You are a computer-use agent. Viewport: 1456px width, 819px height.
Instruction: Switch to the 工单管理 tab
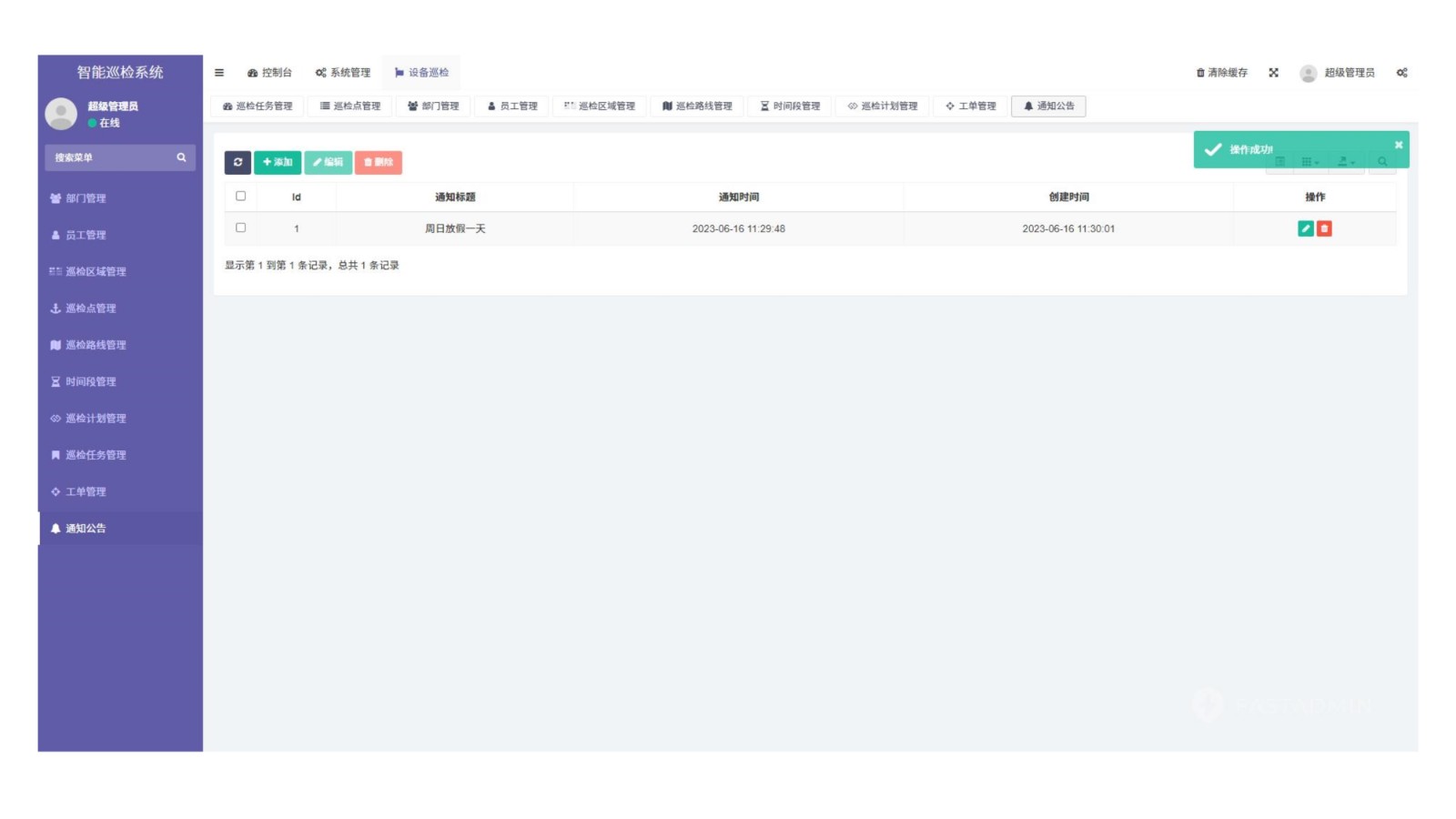tap(971, 106)
